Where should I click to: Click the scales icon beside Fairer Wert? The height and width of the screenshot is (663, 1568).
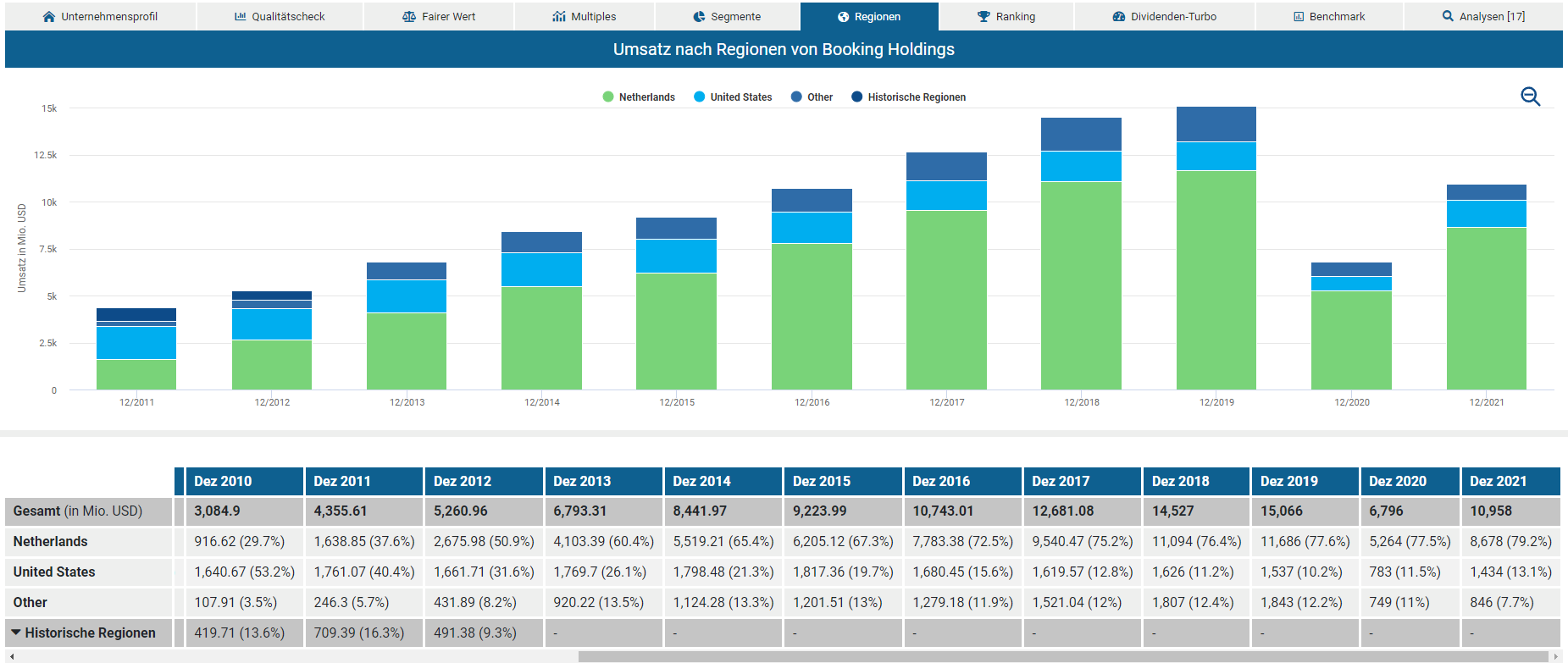coord(409,17)
